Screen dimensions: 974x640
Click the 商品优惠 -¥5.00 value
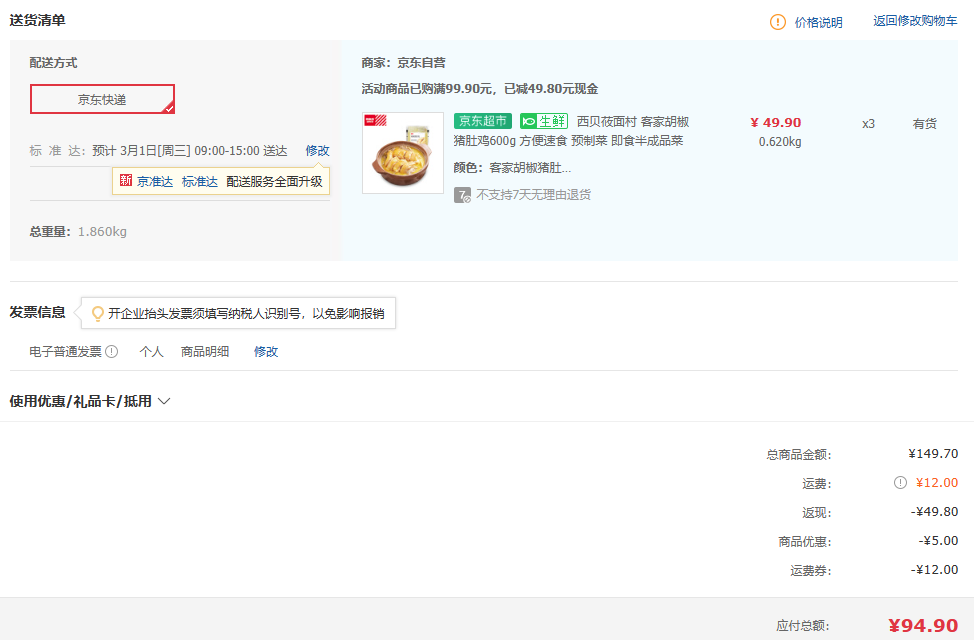[938, 541]
